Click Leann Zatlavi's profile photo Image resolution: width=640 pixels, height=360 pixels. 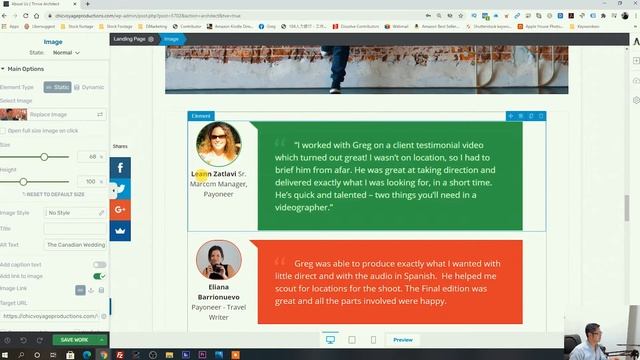tap(218, 144)
